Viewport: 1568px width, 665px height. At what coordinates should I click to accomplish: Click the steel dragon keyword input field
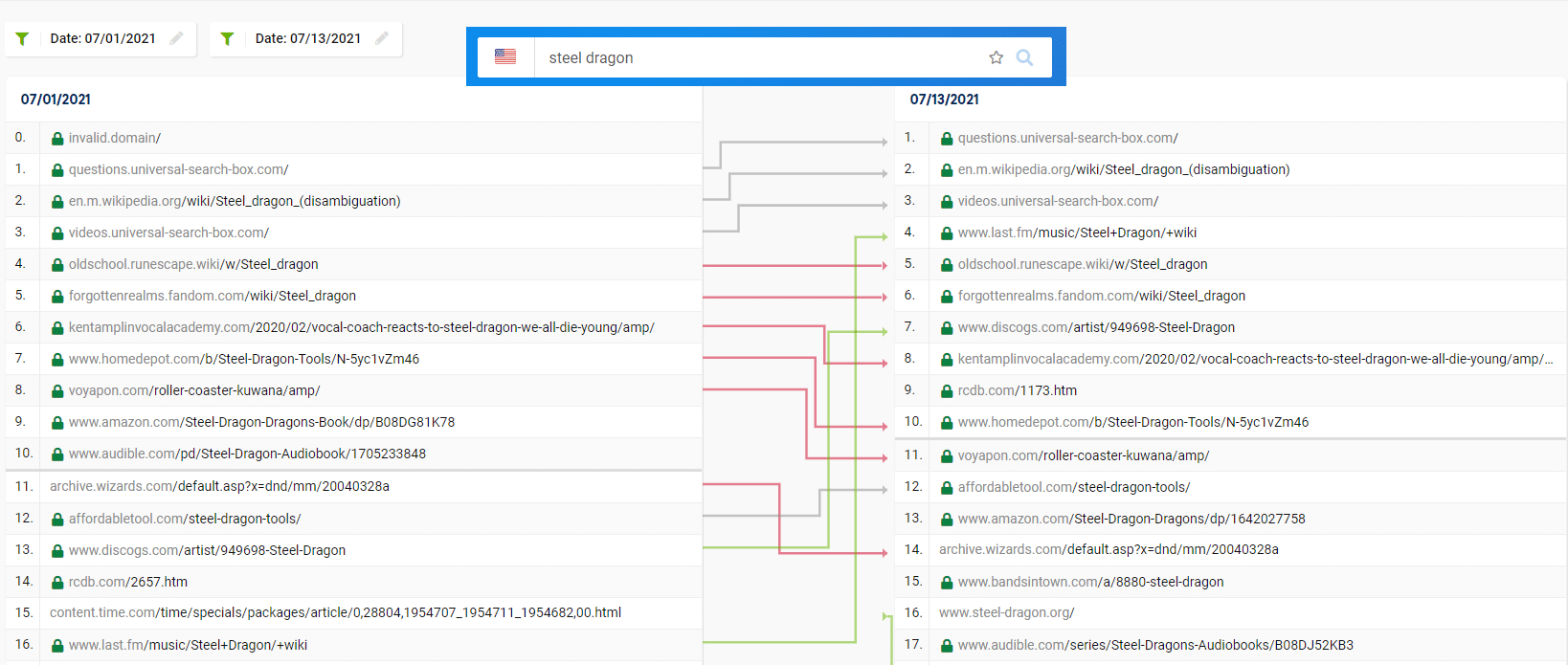[756, 57]
